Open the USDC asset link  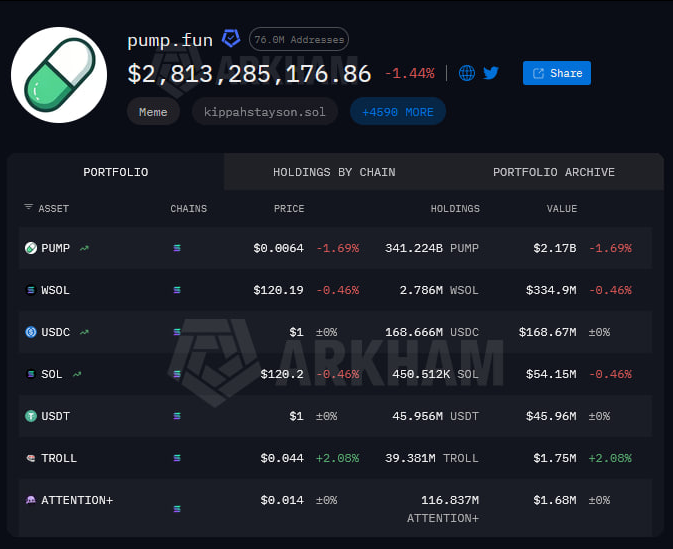[55, 332]
